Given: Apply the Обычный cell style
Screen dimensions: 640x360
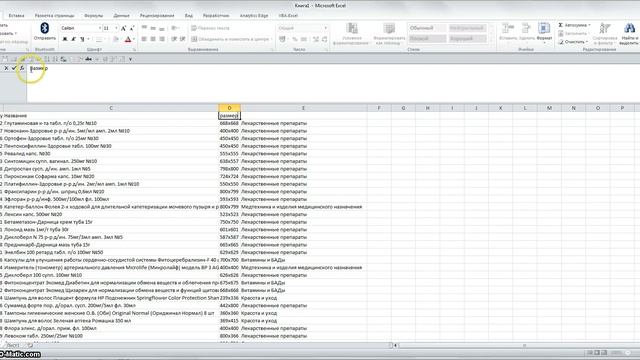Looking at the screenshot, I should click(x=427, y=28).
